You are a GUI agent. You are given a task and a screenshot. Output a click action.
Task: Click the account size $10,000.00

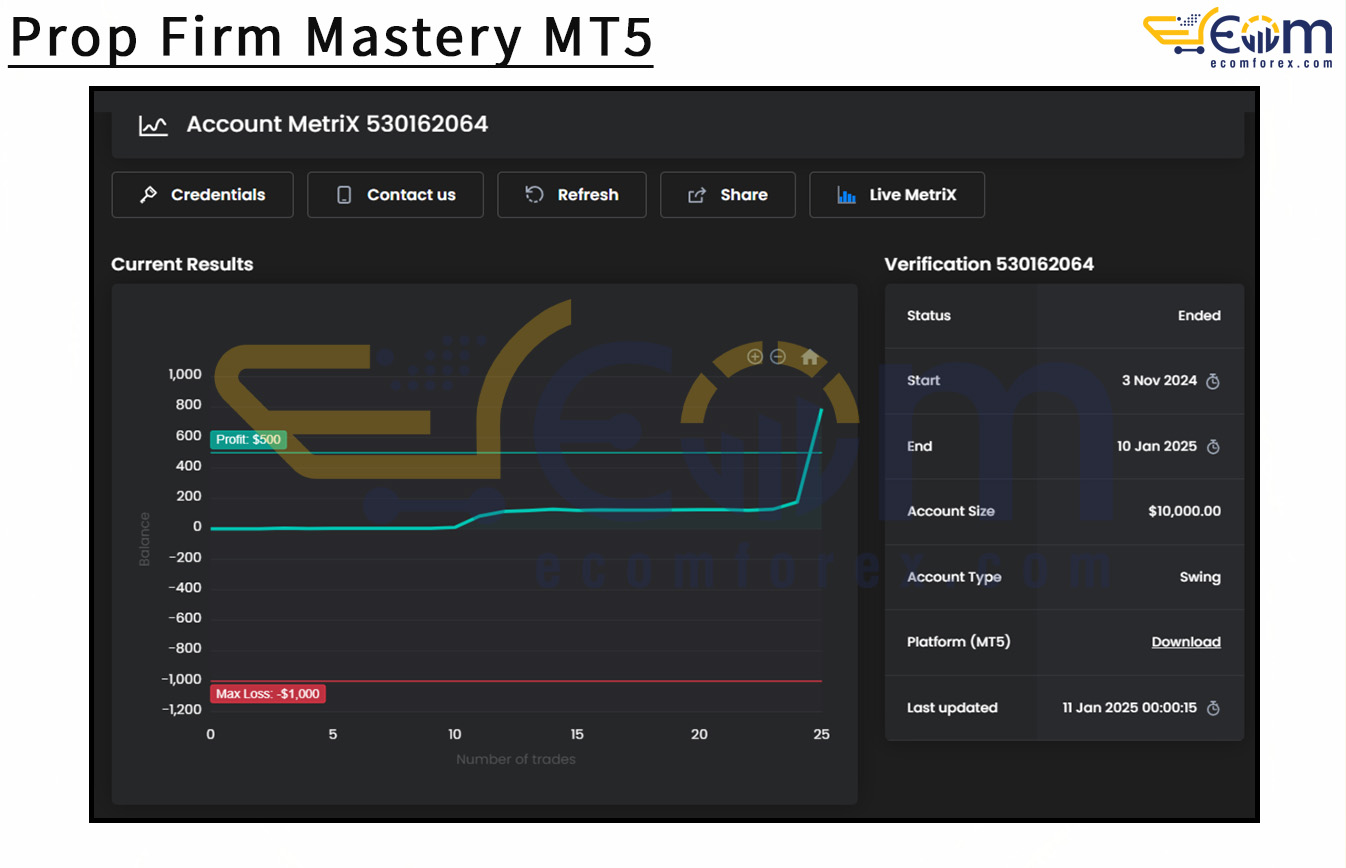point(1184,511)
